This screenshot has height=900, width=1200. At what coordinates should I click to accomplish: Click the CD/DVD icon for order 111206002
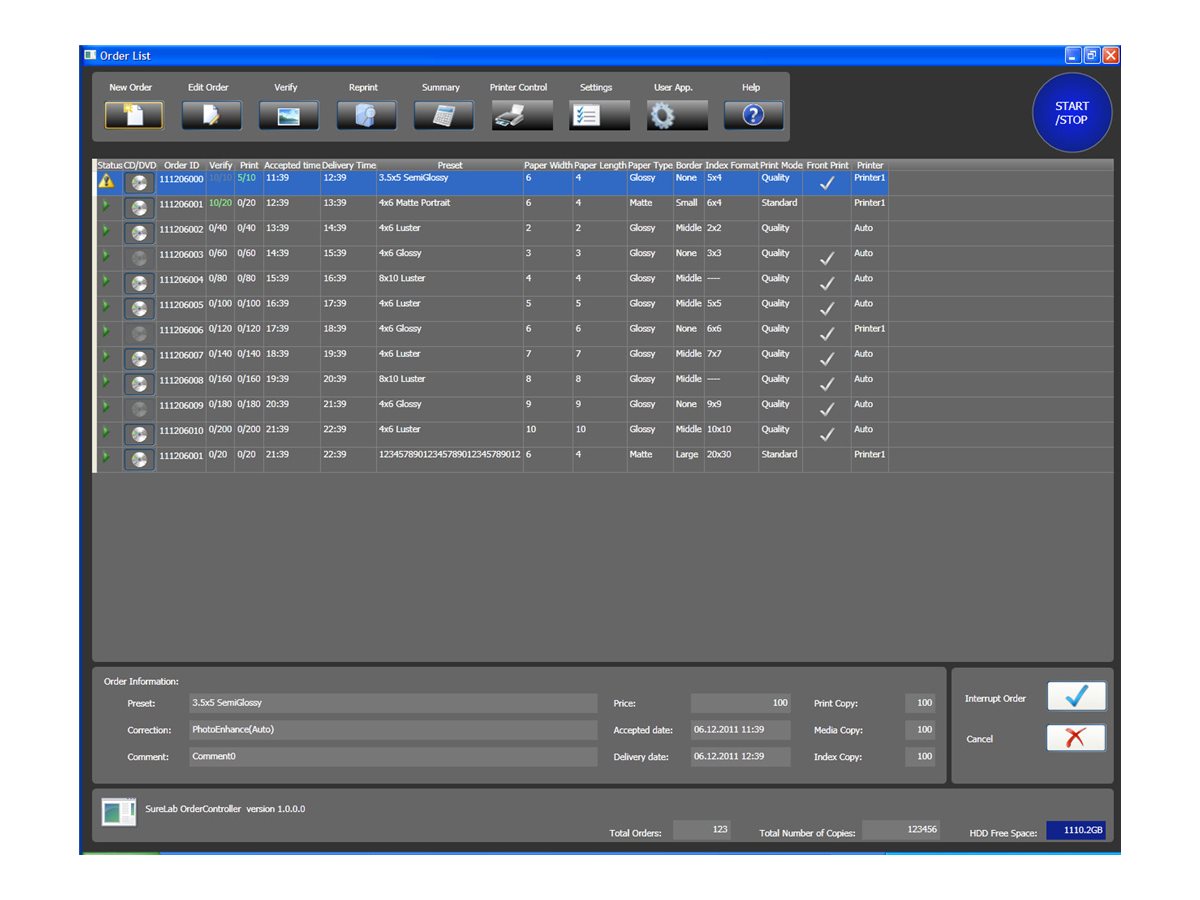click(x=139, y=232)
